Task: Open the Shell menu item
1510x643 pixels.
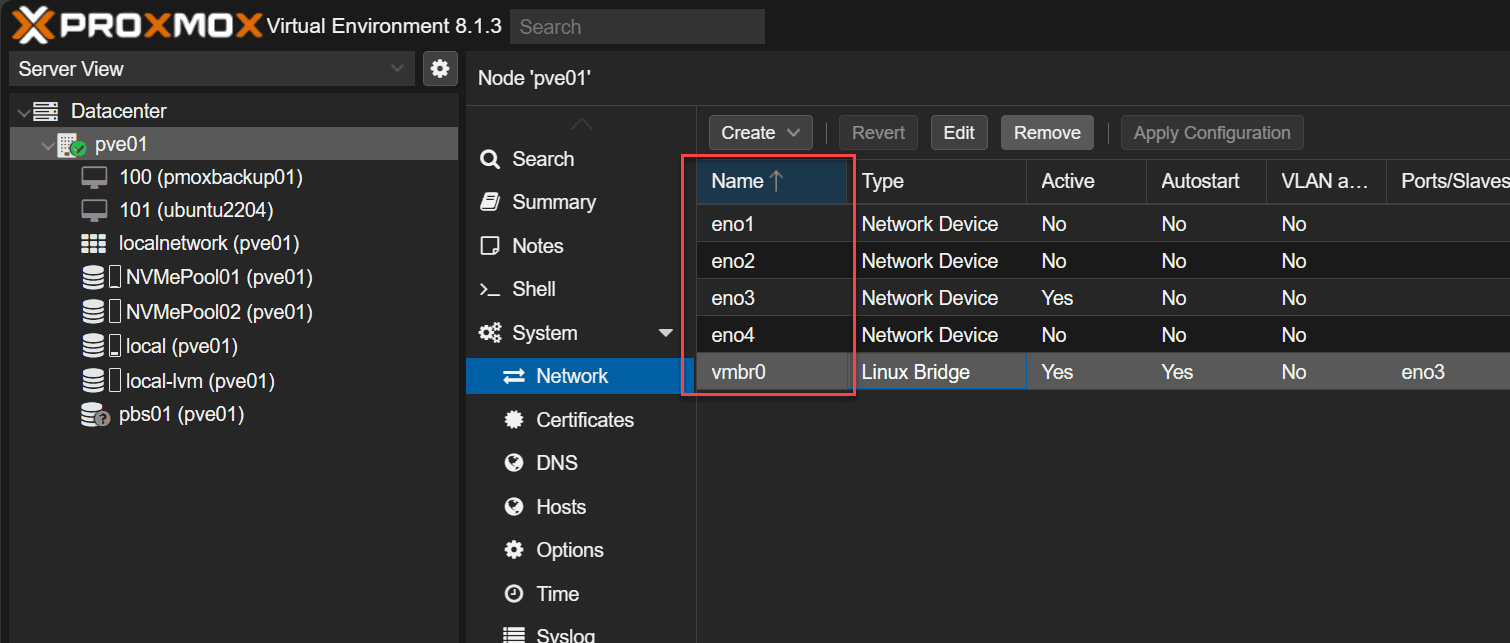Action: [x=533, y=289]
